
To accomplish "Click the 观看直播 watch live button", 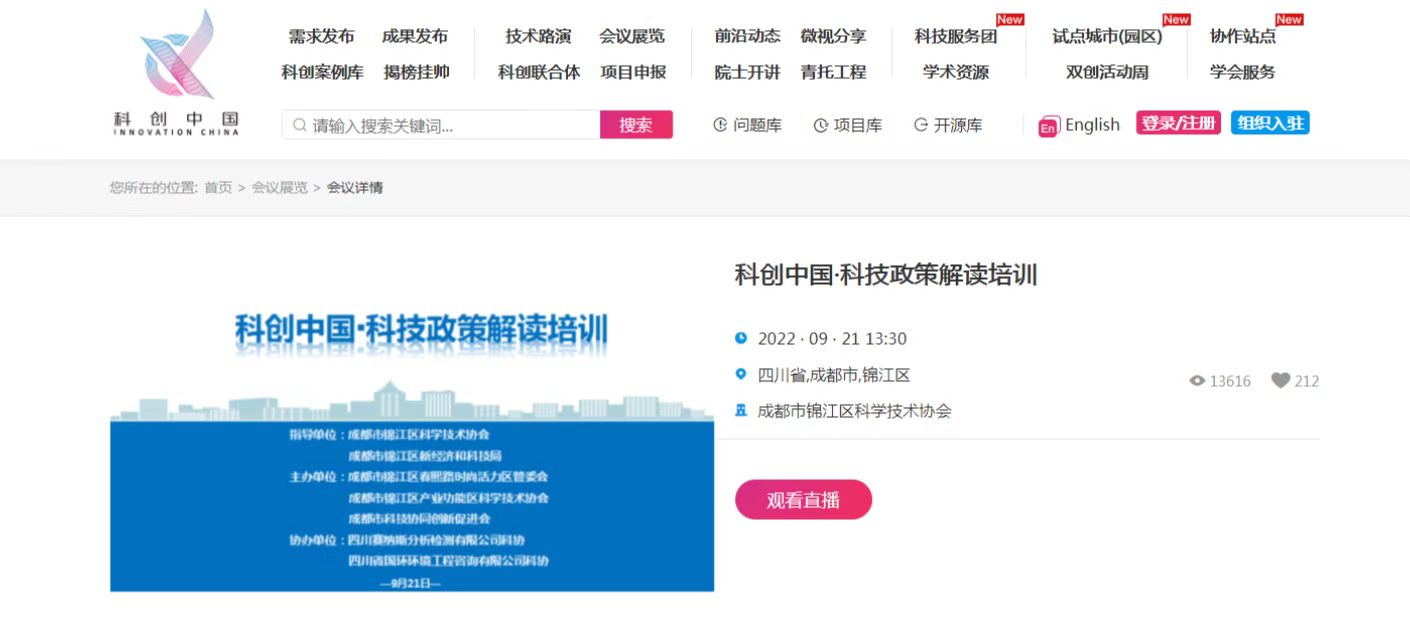I will [803, 500].
